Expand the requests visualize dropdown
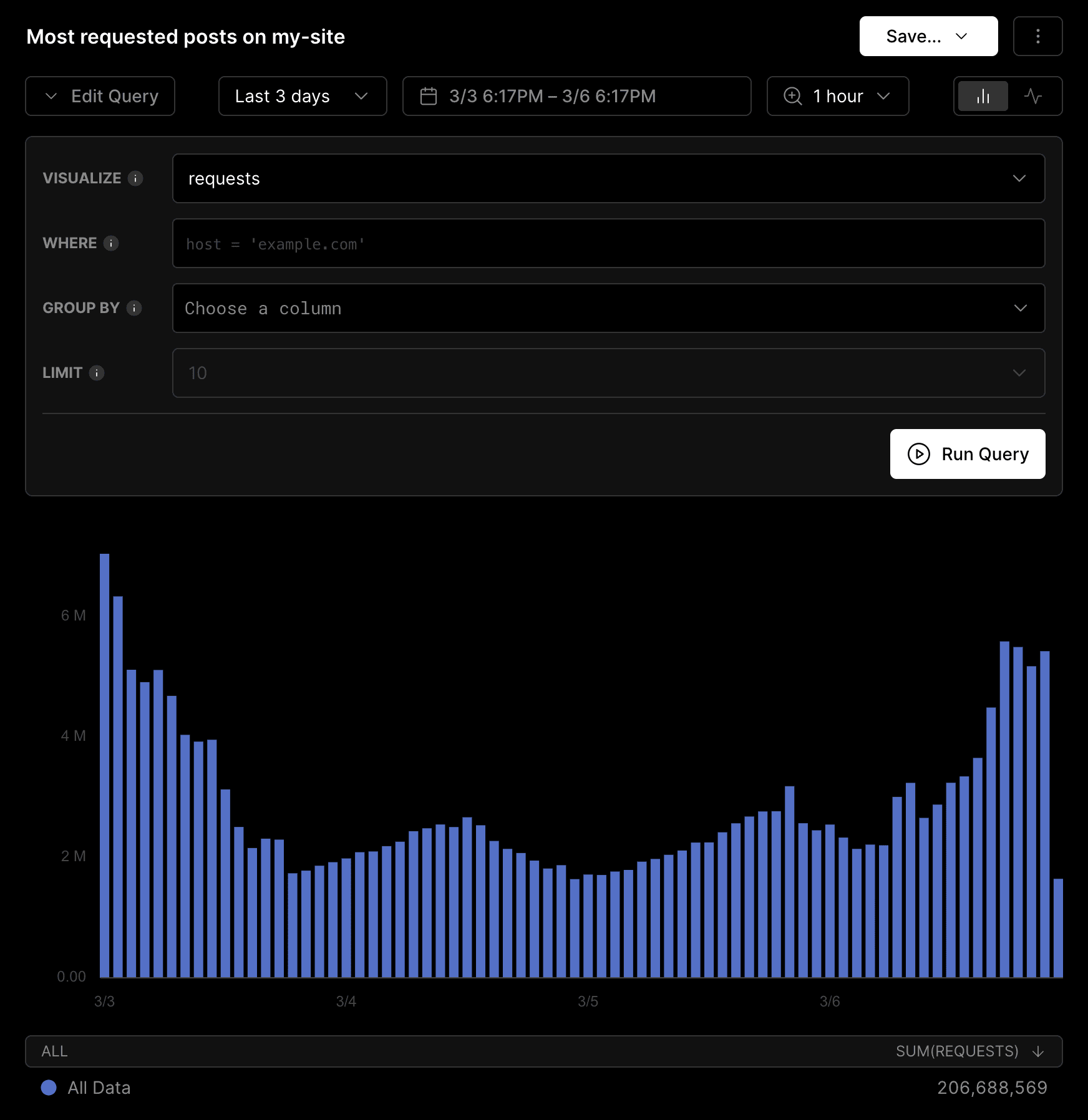Image resolution: width=1088 pixels, height=1120 pixels. [608, 178]
